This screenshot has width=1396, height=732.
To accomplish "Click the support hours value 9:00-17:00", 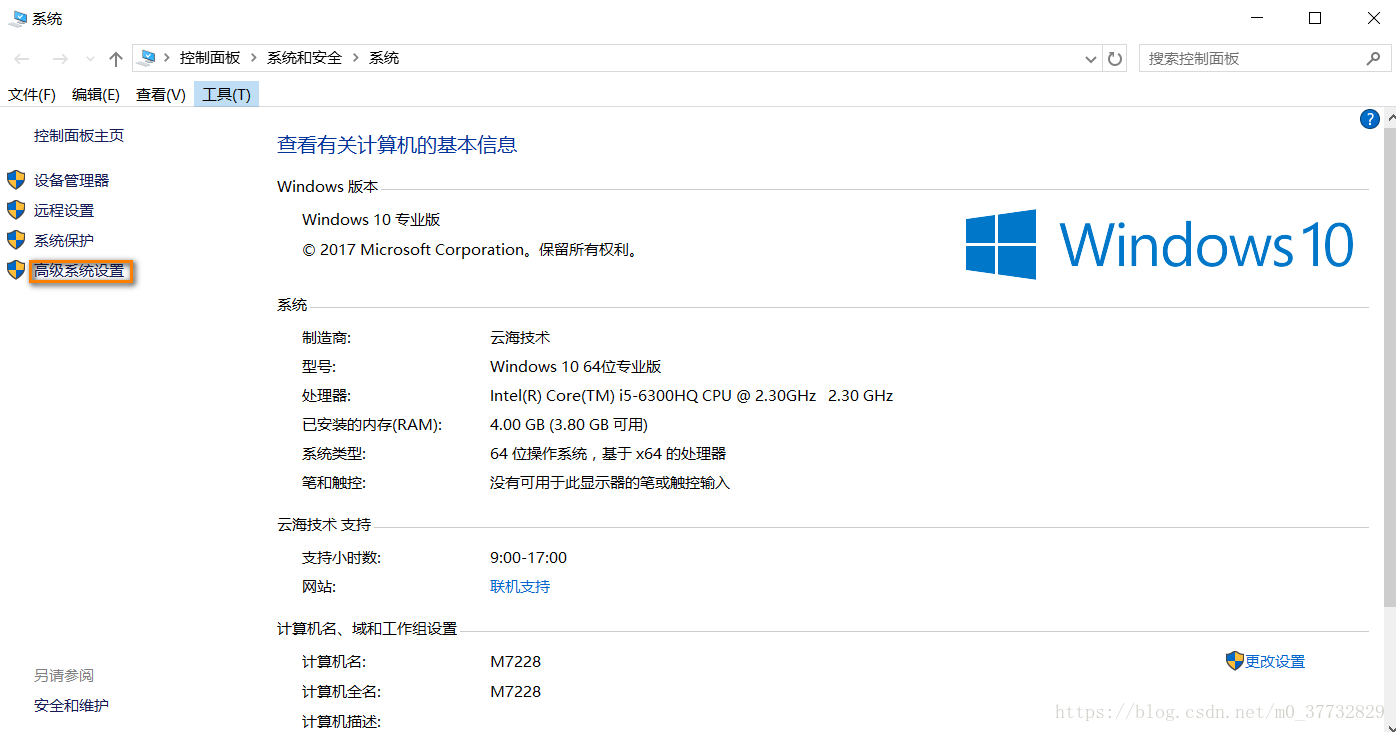I will pos(528,557).
